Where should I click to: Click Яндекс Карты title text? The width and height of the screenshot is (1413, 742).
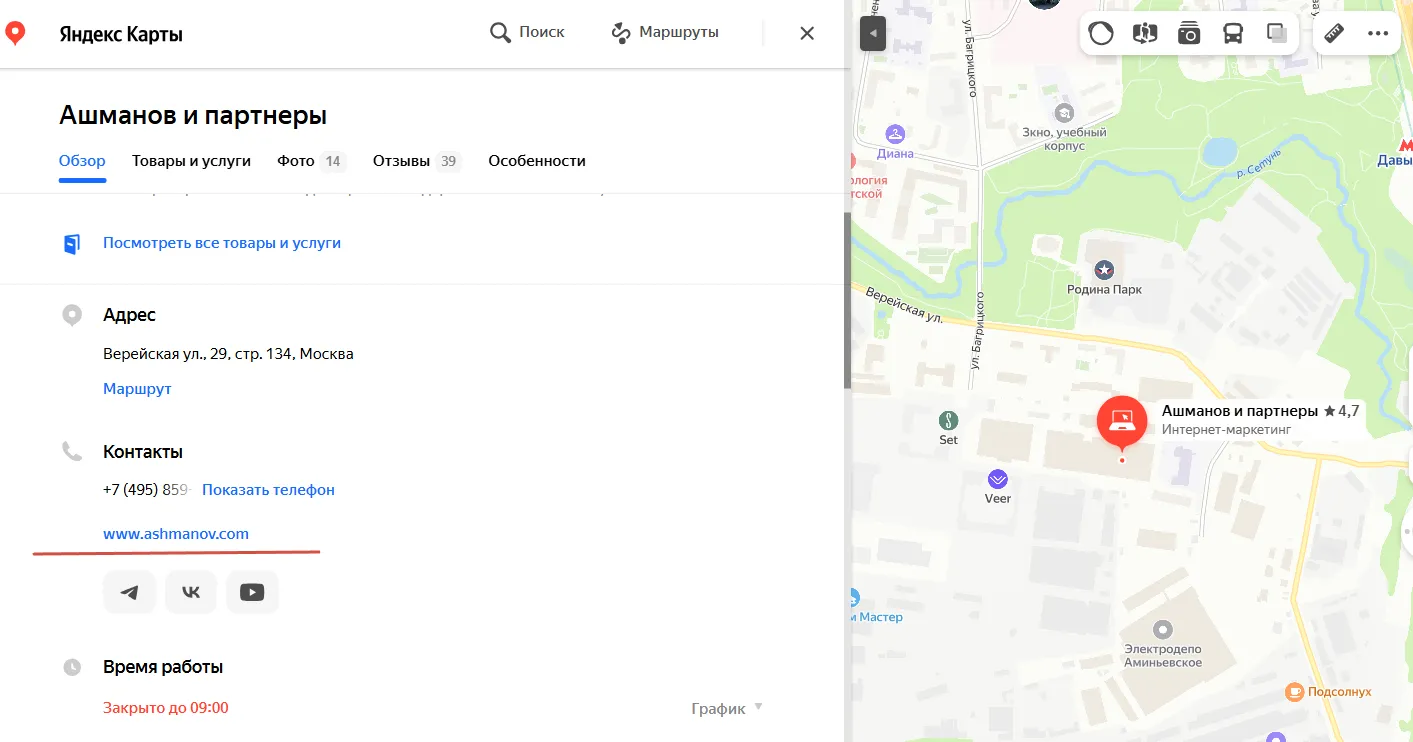pos(121,35)
